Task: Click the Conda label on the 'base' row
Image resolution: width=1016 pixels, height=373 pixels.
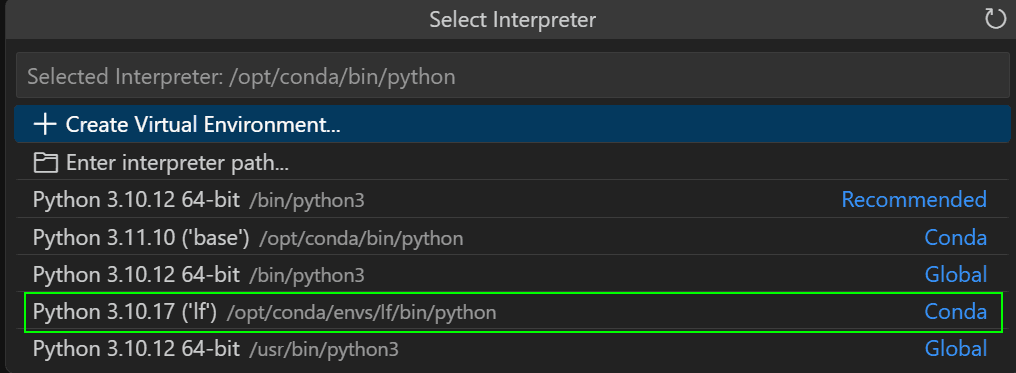Action: (x=955, y=238)
